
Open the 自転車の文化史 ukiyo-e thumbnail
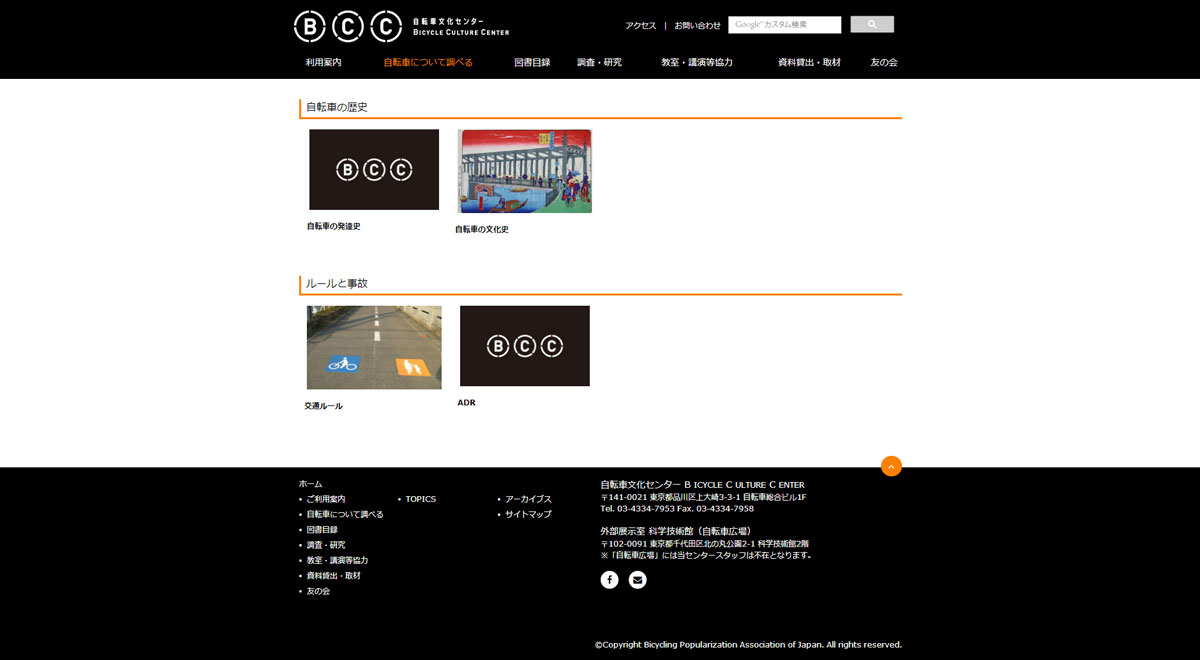tap(524, 171)
